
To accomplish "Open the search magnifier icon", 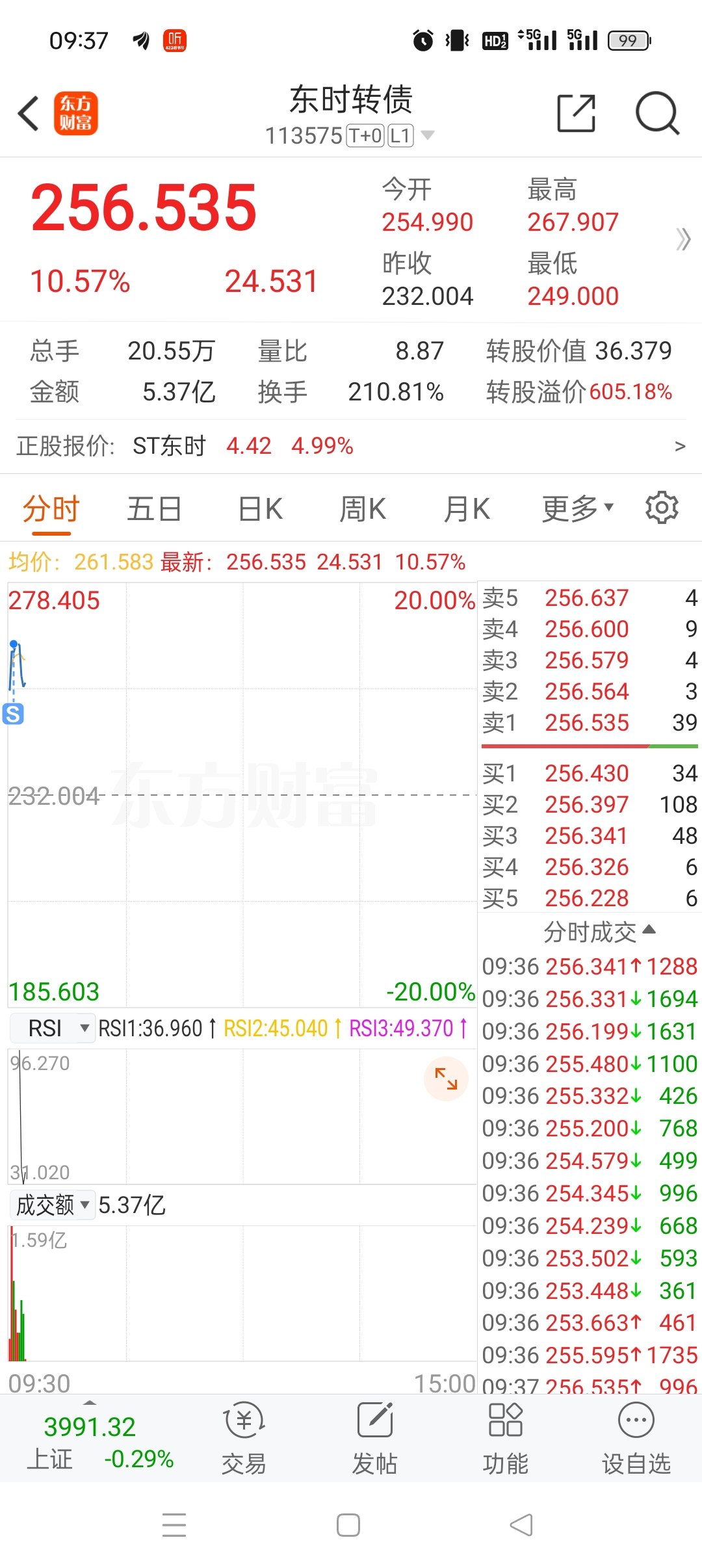I will point(657,113).
